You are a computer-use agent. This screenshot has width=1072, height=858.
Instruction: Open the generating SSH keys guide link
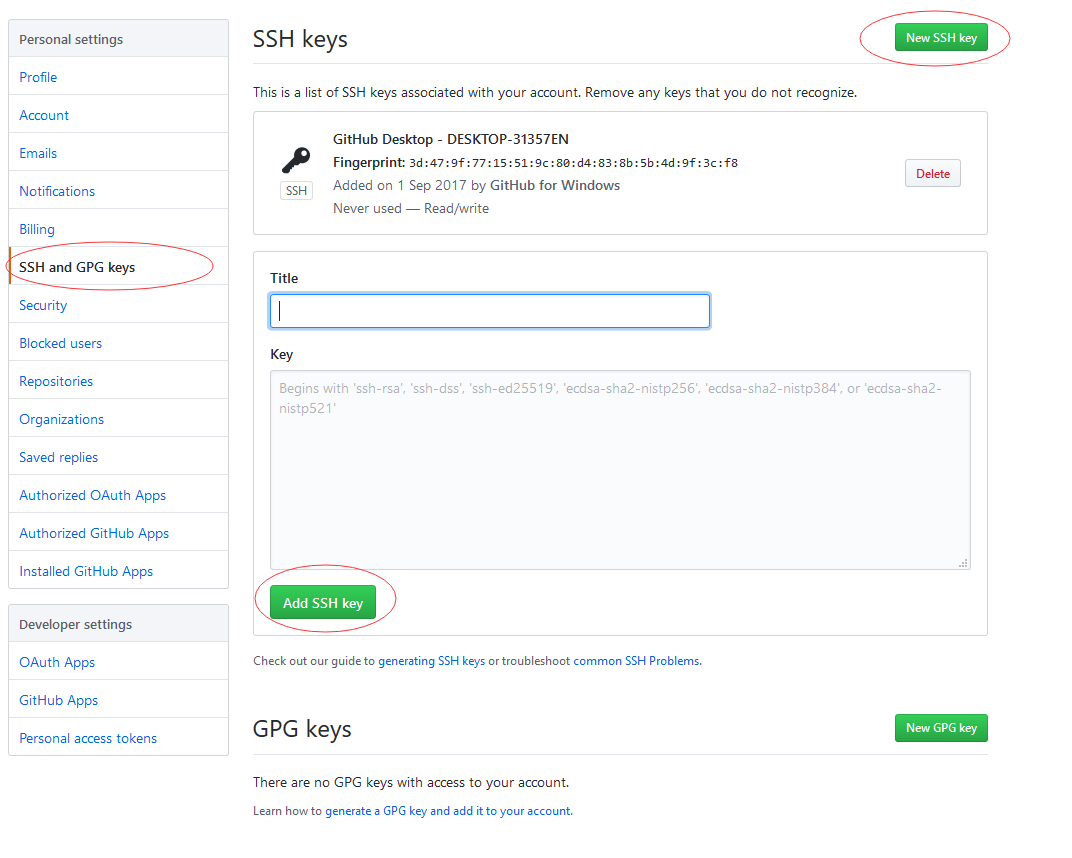tap(431, 661)
